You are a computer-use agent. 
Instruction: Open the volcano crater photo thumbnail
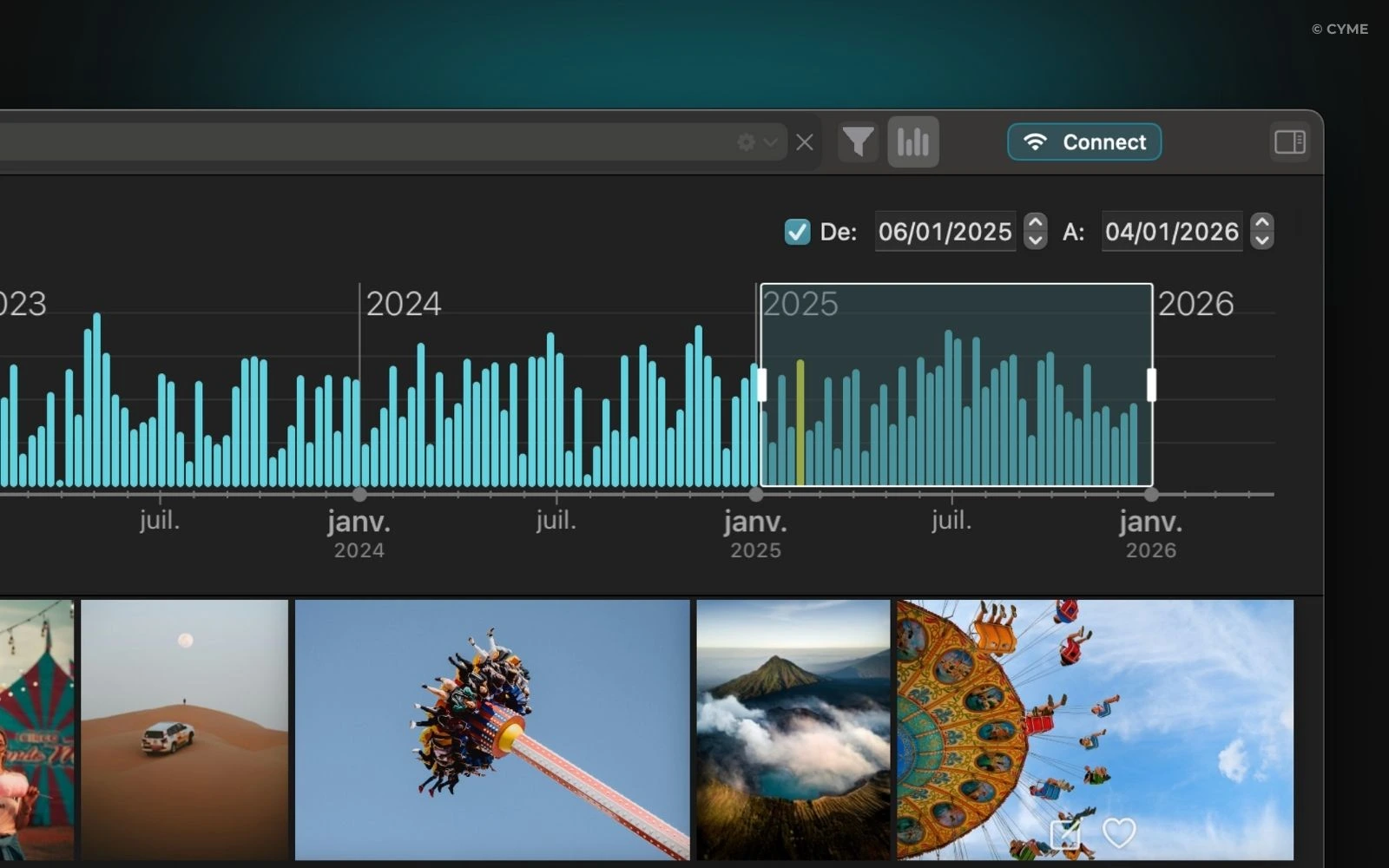pos(793,729)
